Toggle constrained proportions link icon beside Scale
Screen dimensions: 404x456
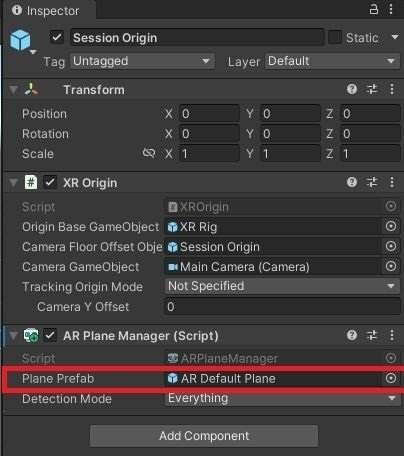149,153
